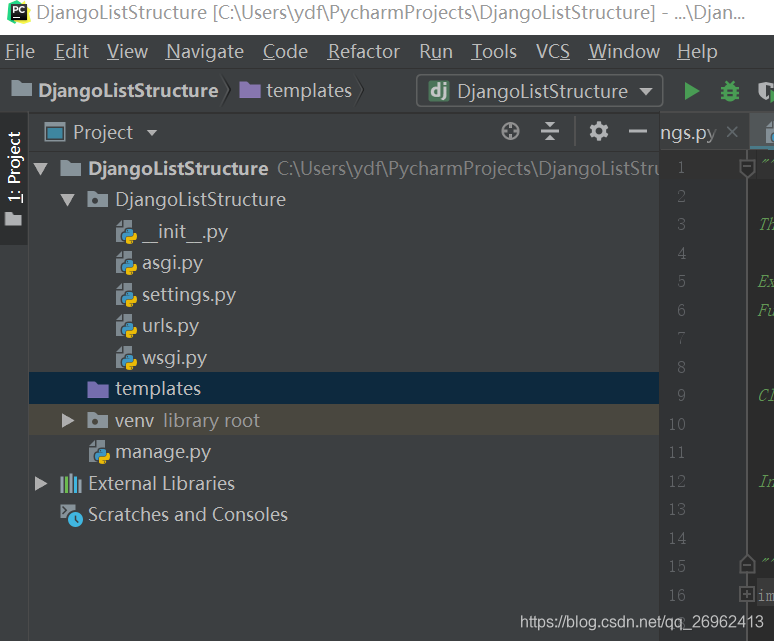774x641 pixels.
Task: Open the Refactor menu
Action: (364, 52)
